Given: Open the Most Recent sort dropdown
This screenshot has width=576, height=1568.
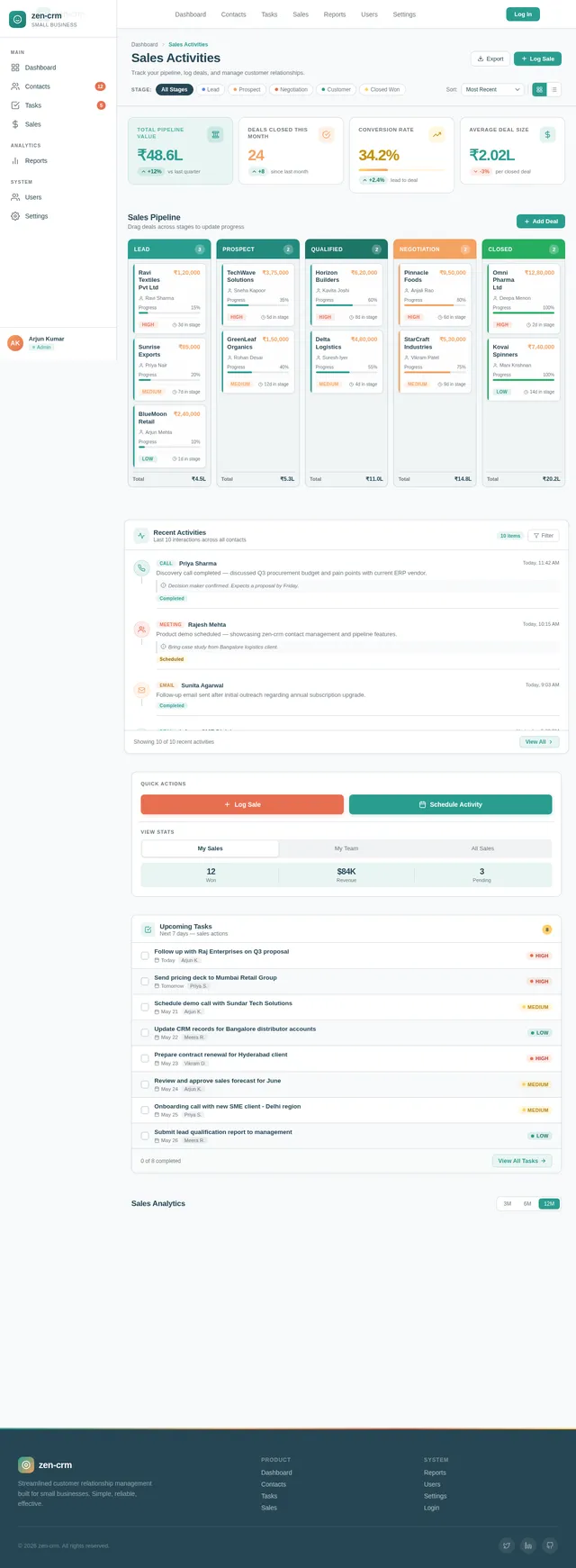Looking at the screenshot, I should (x=493, y=89).
